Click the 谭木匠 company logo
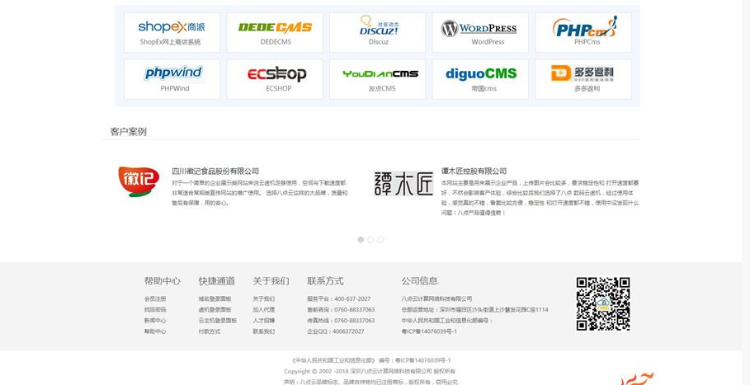 click(403, 184)
